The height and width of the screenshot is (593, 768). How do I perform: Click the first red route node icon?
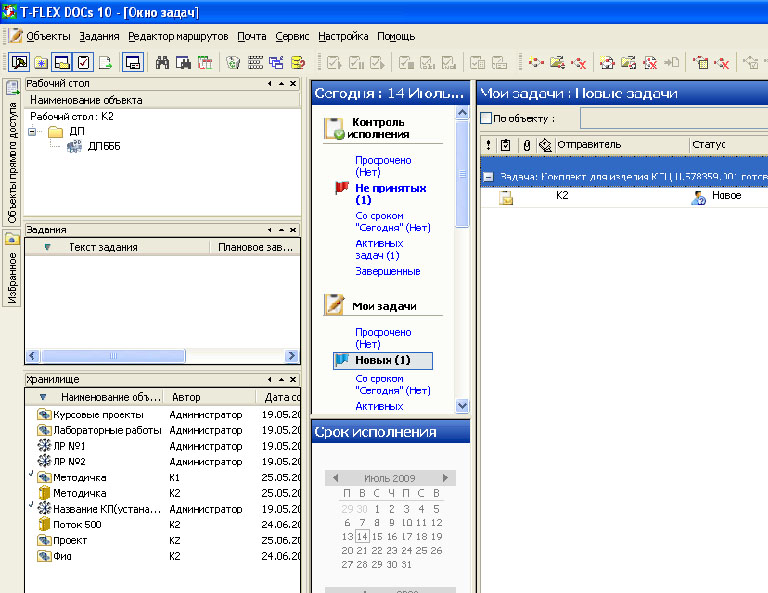pos(536,62)
